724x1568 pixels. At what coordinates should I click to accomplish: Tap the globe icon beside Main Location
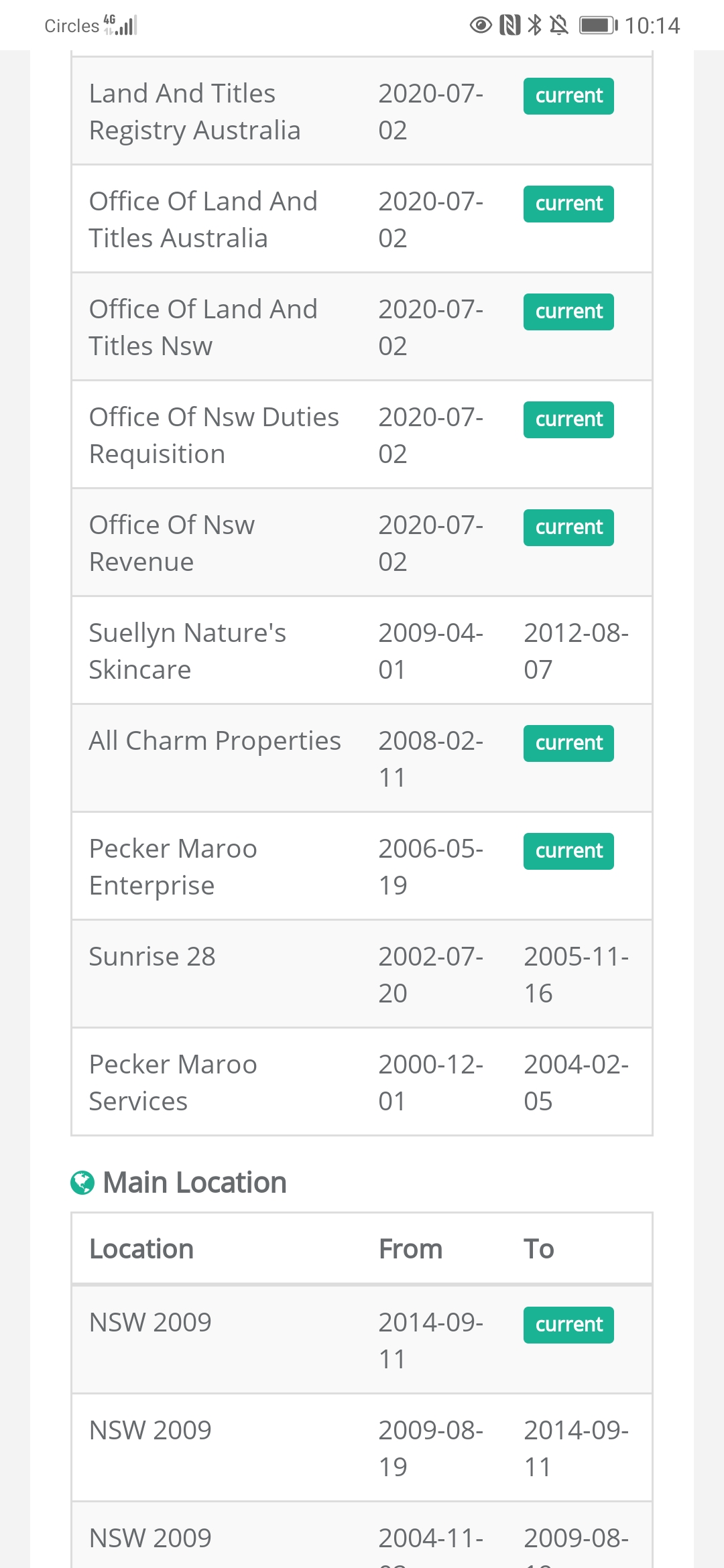pos(82,1183)
